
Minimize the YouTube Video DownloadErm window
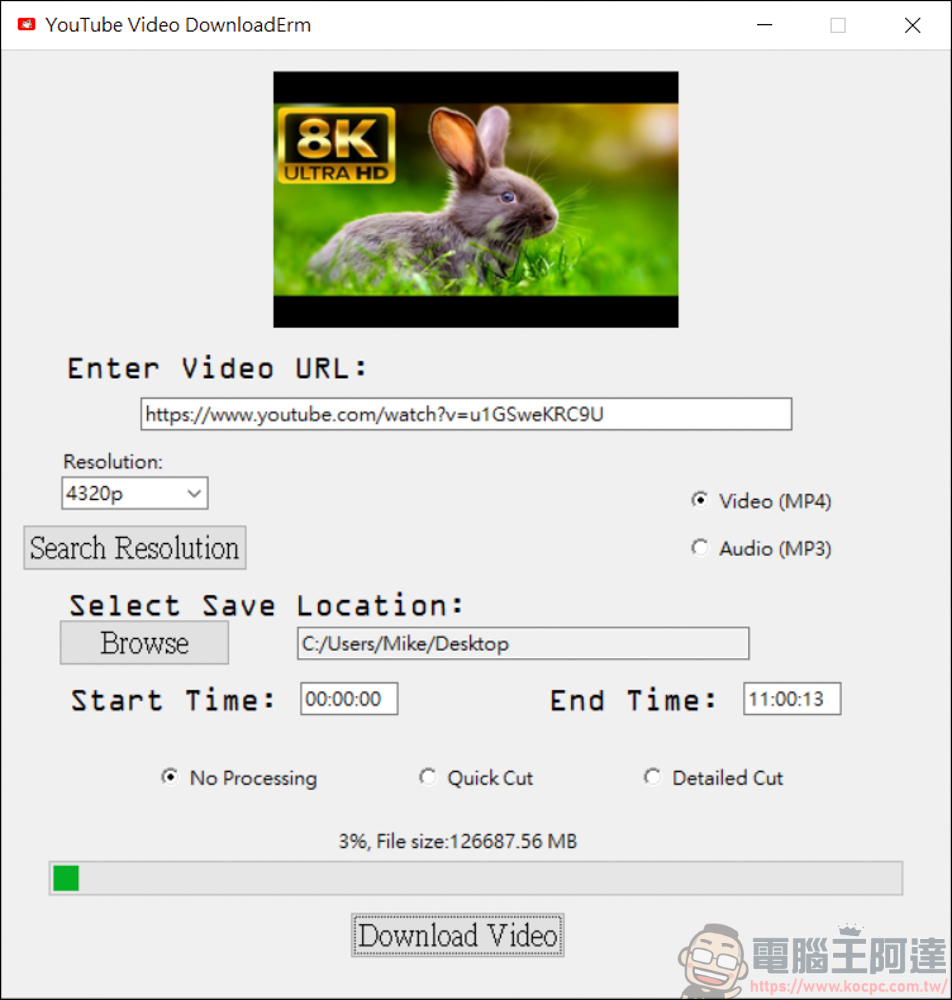[765, 25]
